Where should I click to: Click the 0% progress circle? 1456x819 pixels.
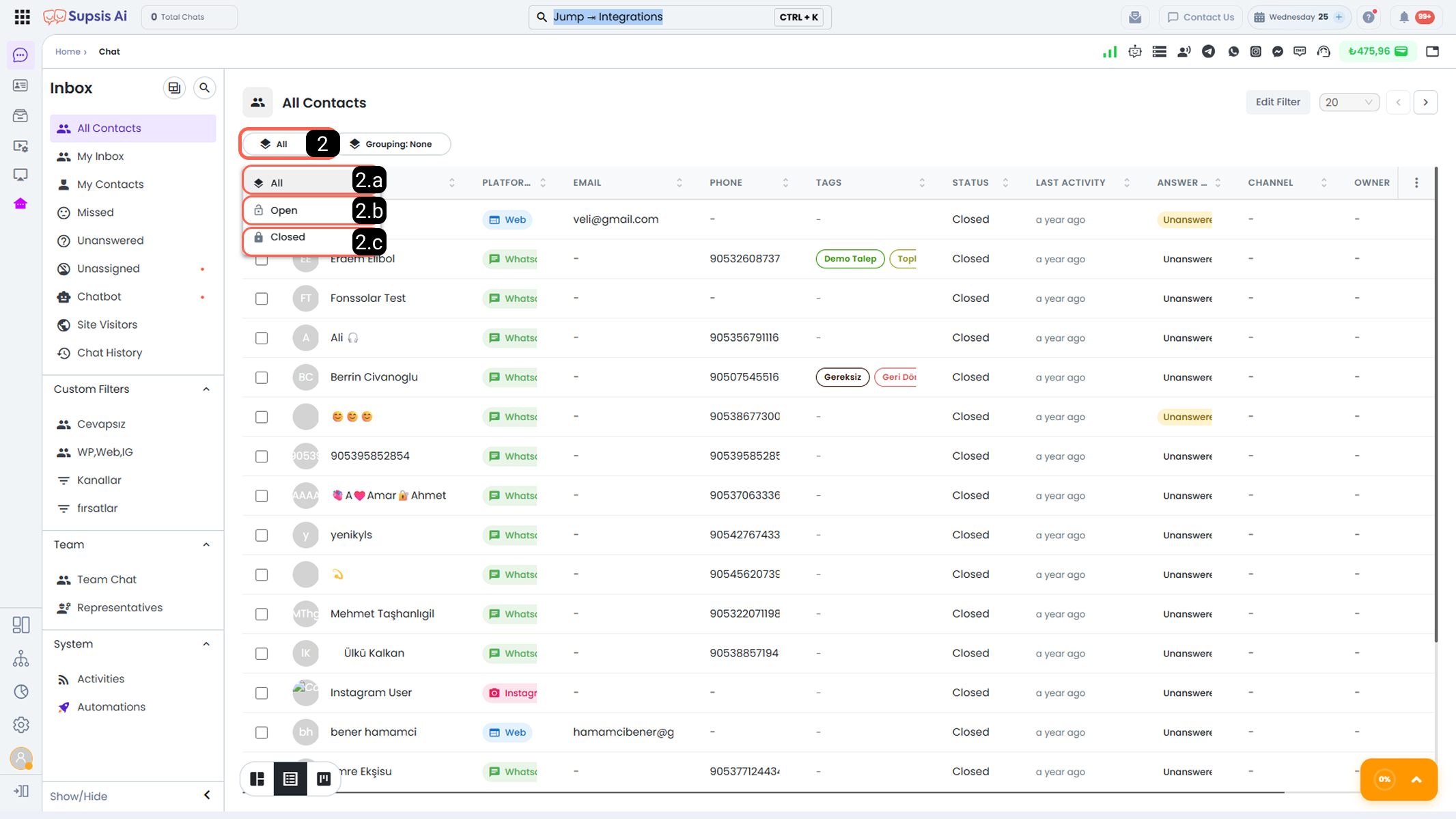click(x=1384, y=779)
